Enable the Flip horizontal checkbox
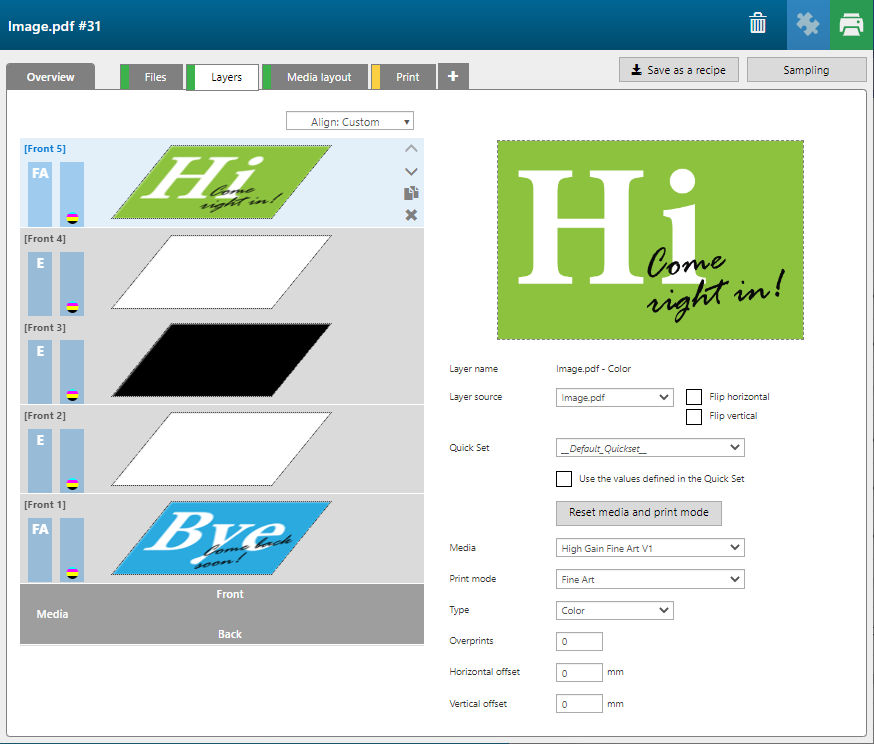The width and height of the screenshot is (874, 744). coord(694,397)
